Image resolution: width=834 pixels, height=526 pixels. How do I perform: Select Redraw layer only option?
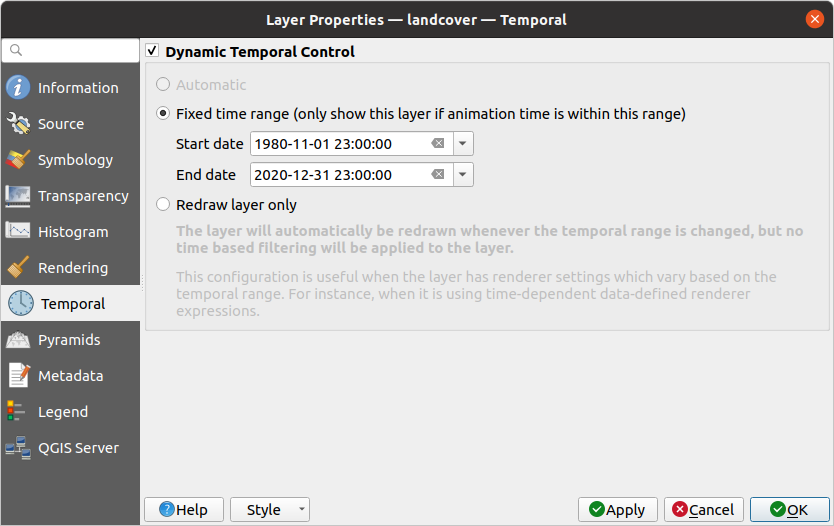coord(163,205)
